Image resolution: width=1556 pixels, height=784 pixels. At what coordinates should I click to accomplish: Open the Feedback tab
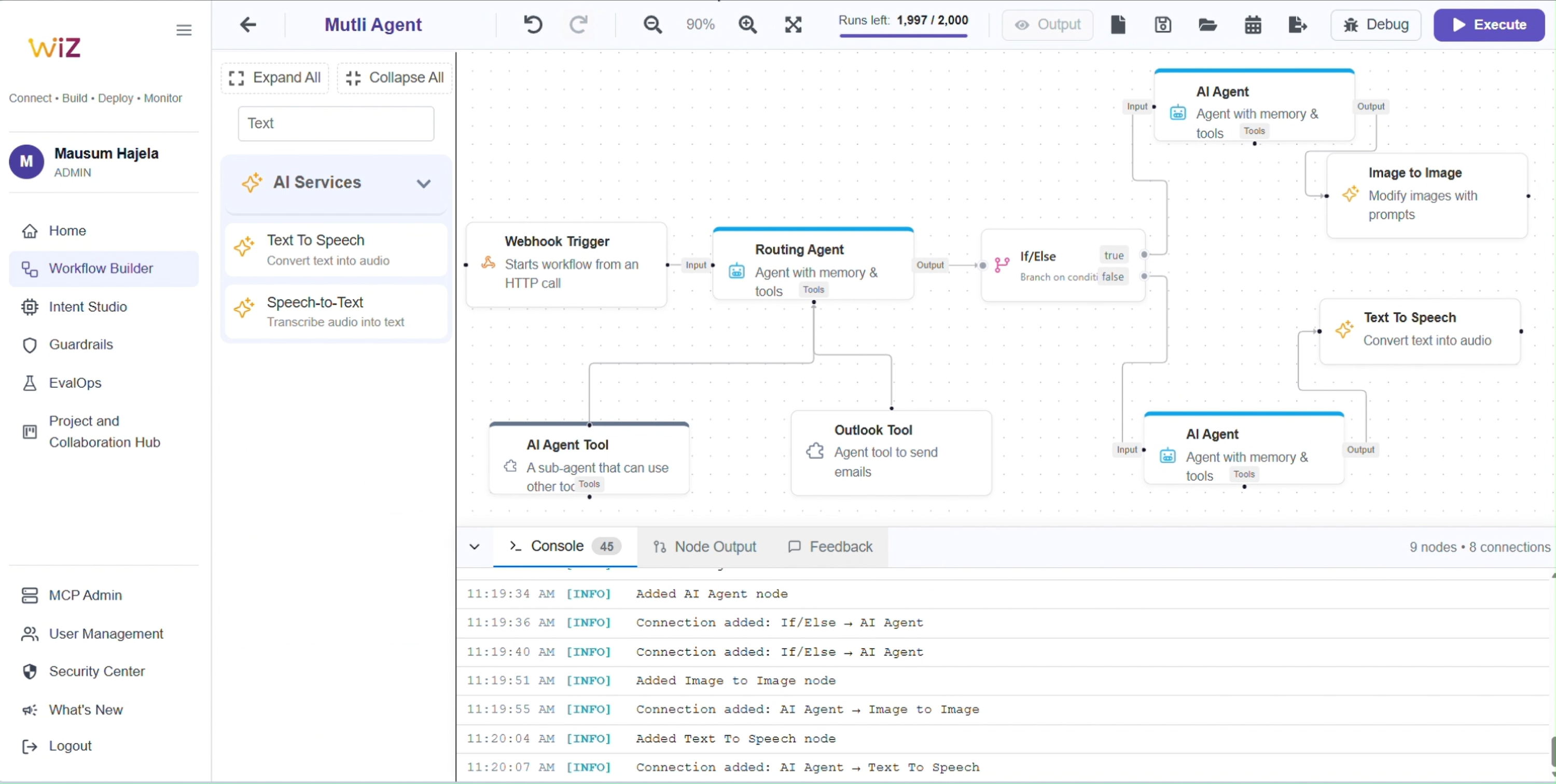pos(830,547)
